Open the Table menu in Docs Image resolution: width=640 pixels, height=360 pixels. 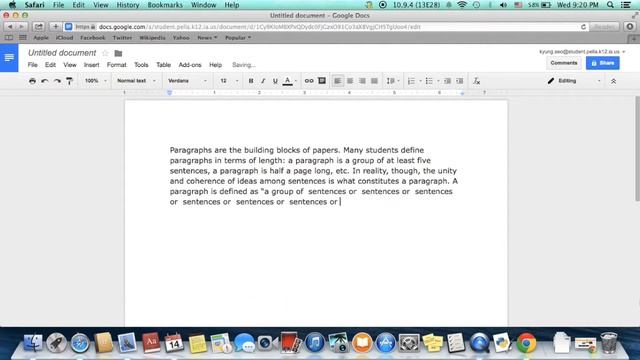point(163,65)
